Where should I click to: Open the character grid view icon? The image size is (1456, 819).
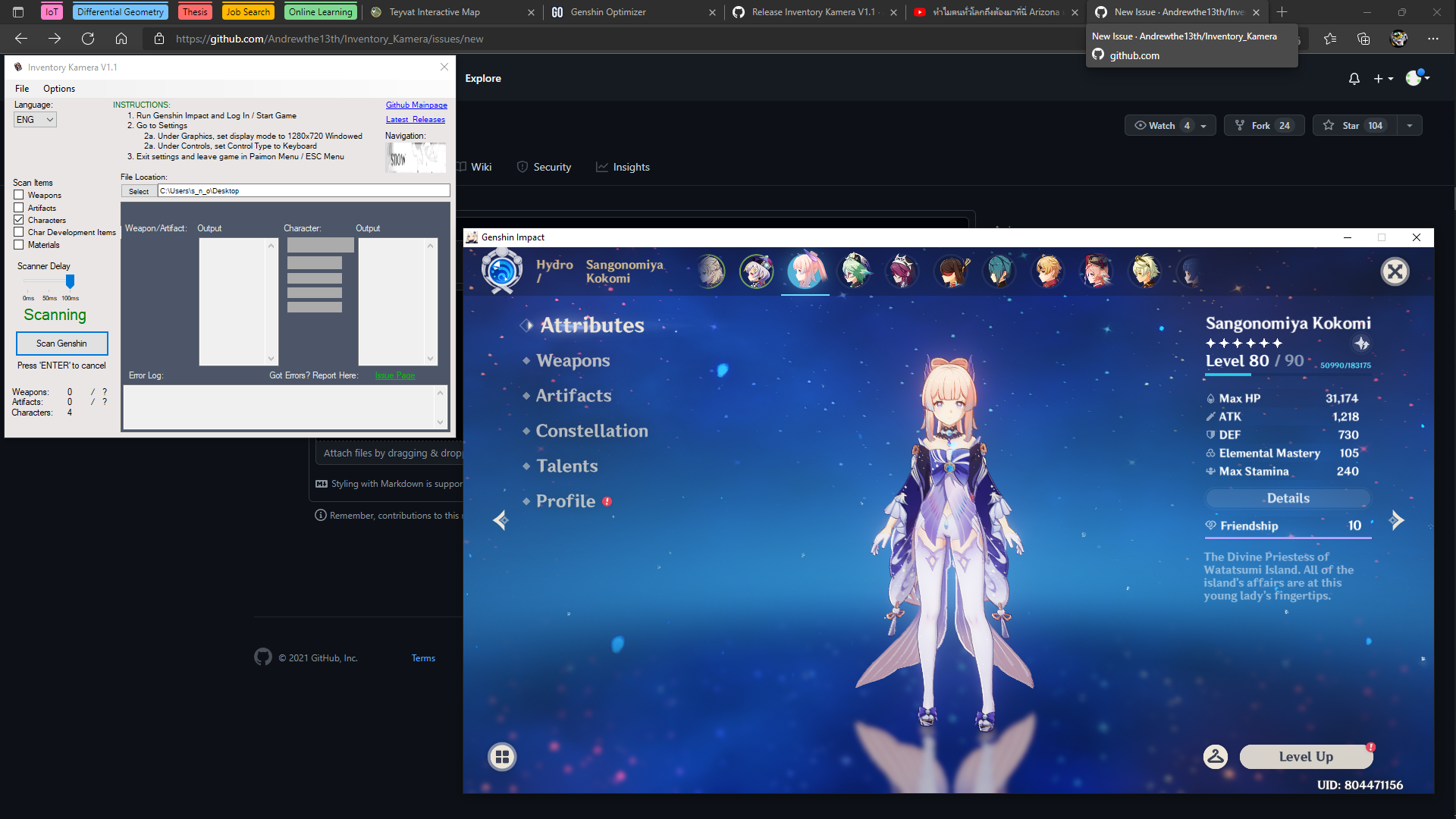[x=502, y=757]
